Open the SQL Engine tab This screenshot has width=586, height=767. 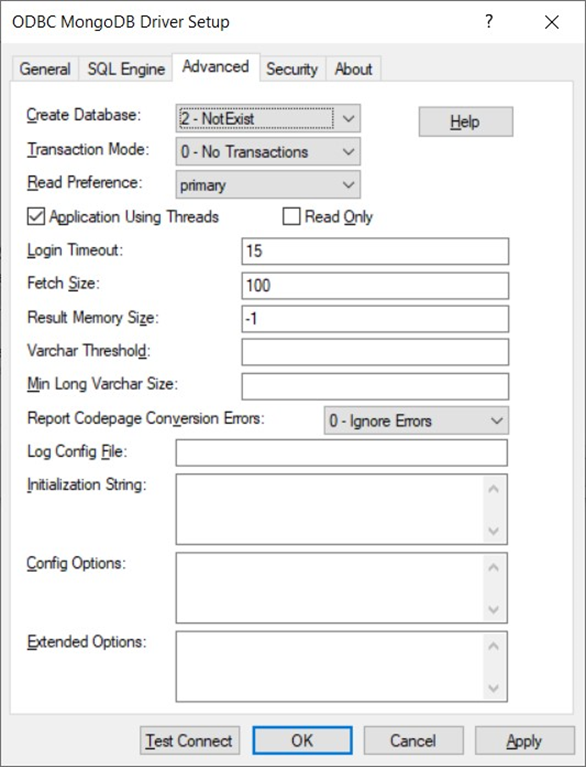[x=126, y=69]
